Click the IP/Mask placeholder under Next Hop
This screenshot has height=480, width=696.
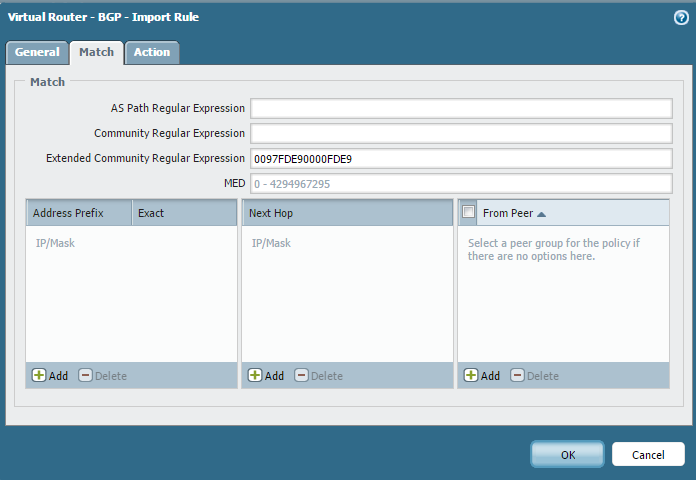[x=271, y=243]
